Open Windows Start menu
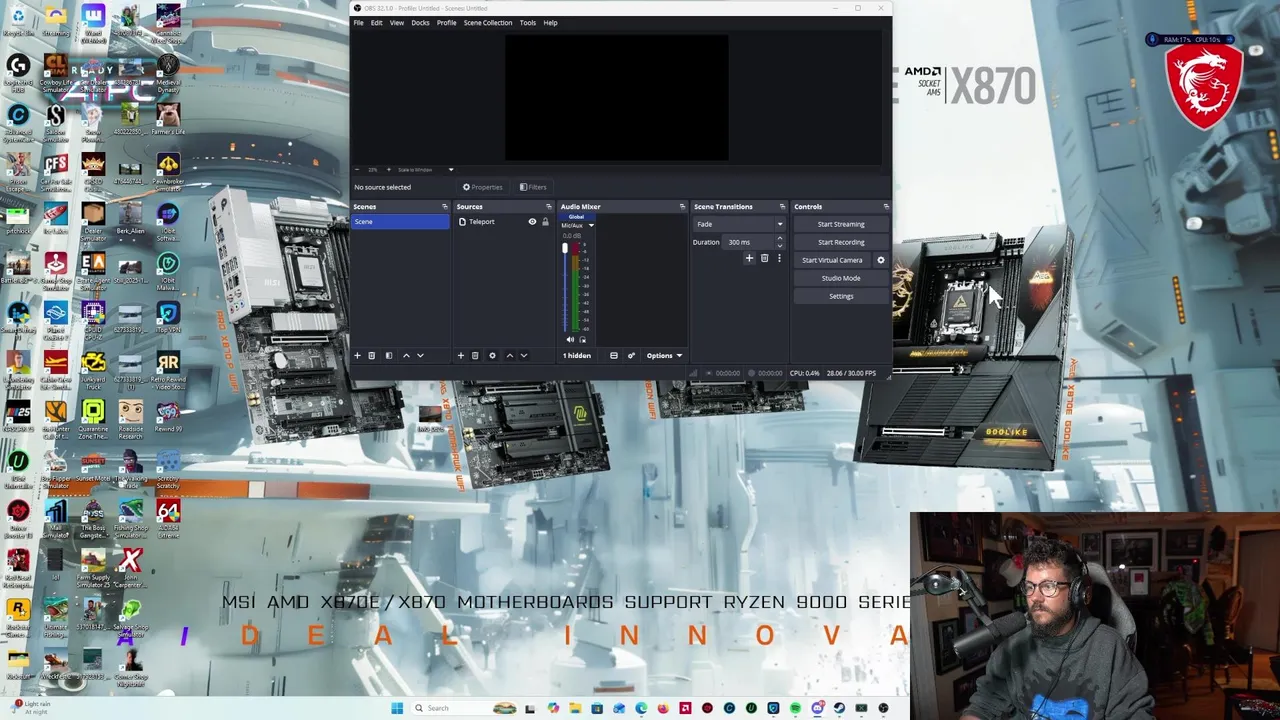Screen dimensions: 1280x720 [x=397, y=708]
